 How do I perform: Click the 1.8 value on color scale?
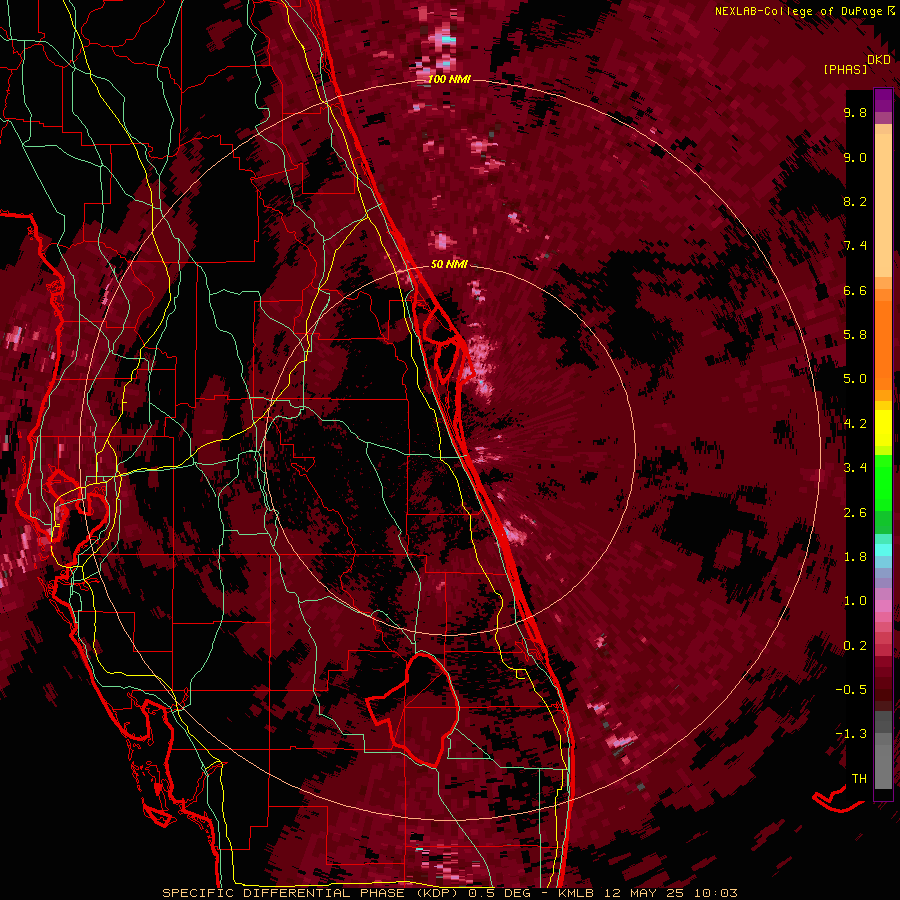(855, 557)
